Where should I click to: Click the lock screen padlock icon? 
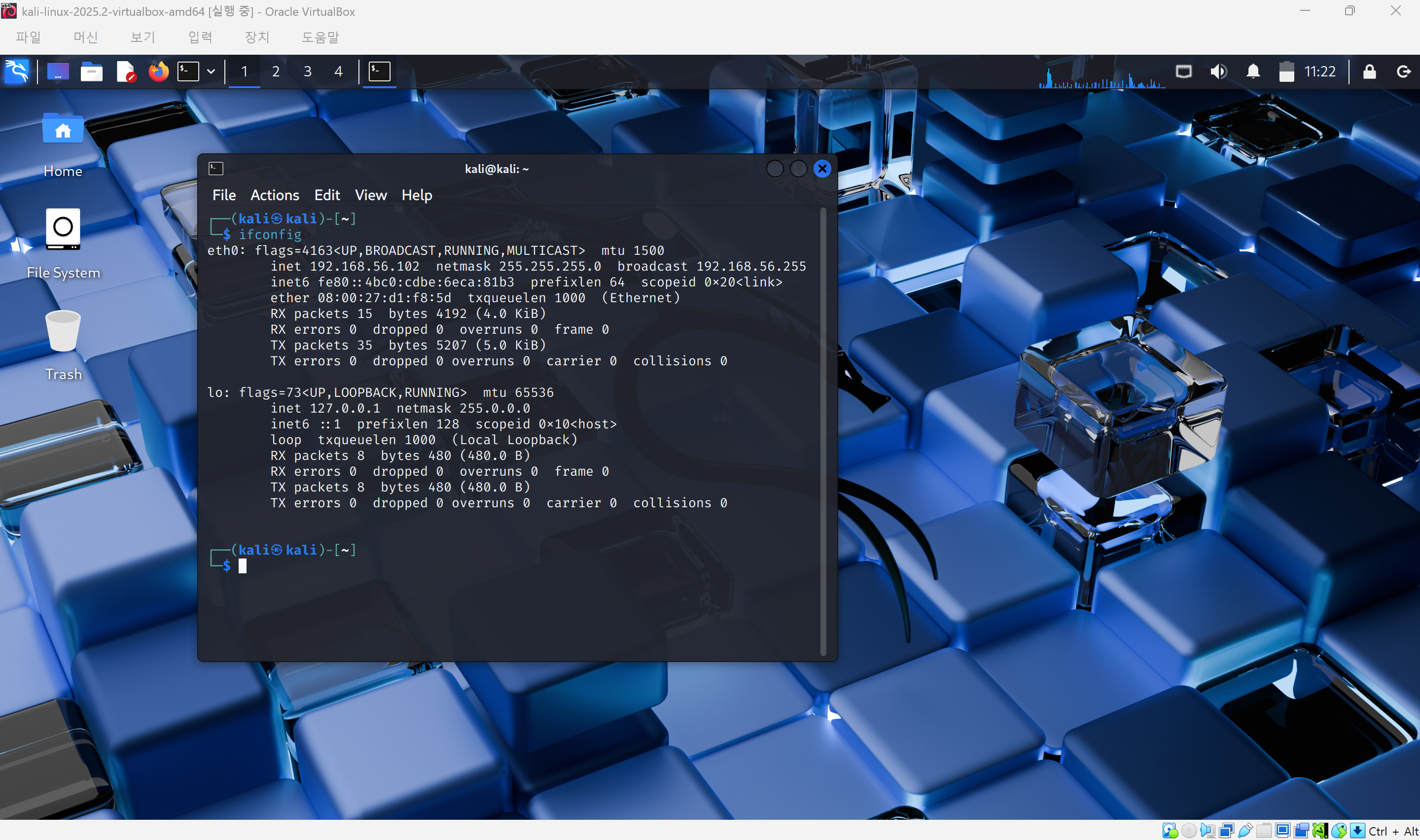pyautogui.click(x=1369, y=71)
